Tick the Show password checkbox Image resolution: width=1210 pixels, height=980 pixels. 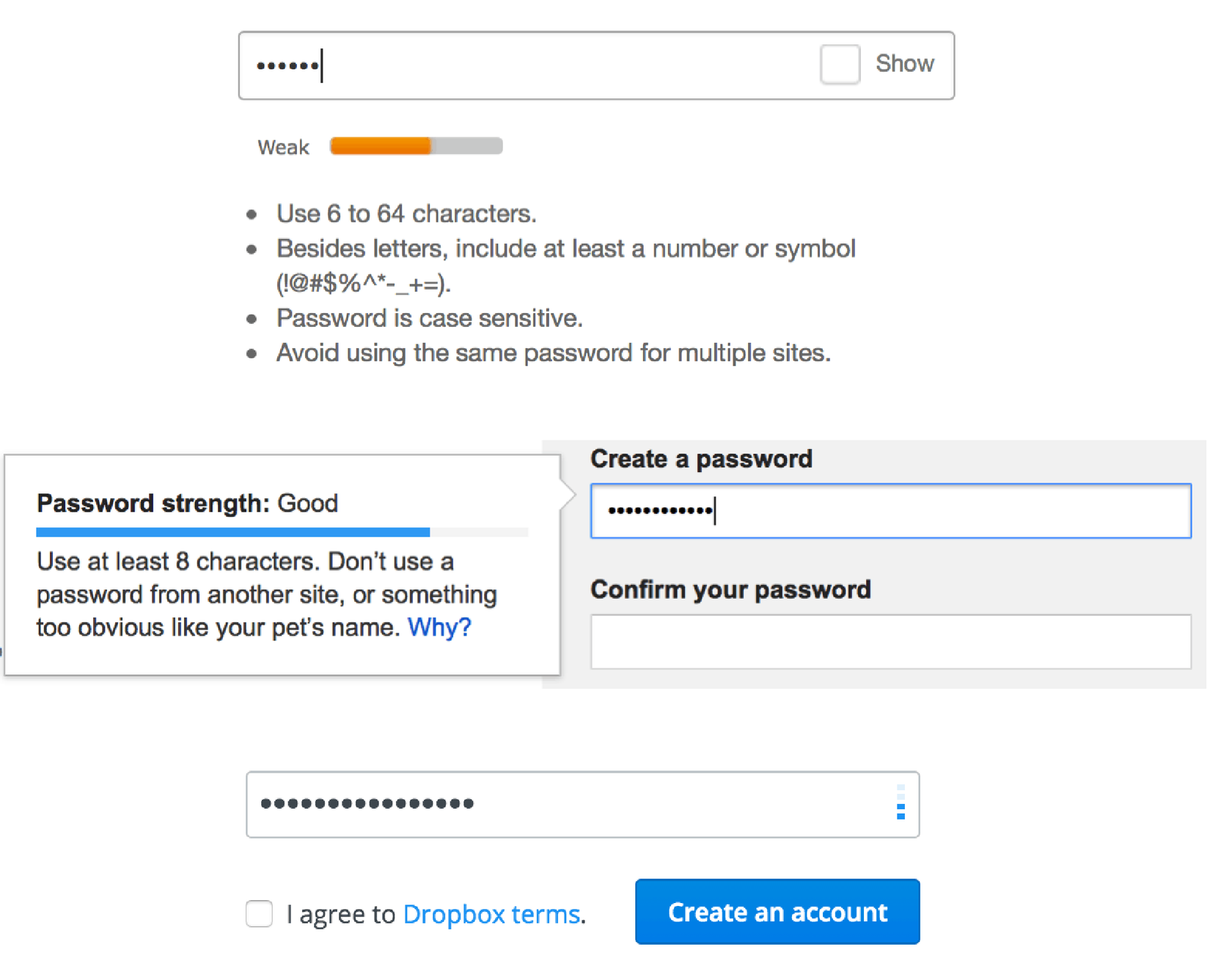point(840,65)
